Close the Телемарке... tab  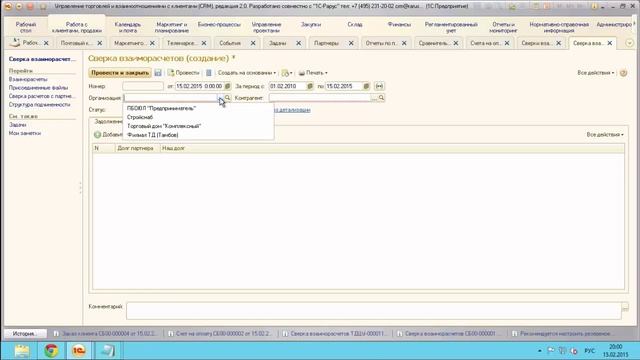coord(204,43)
